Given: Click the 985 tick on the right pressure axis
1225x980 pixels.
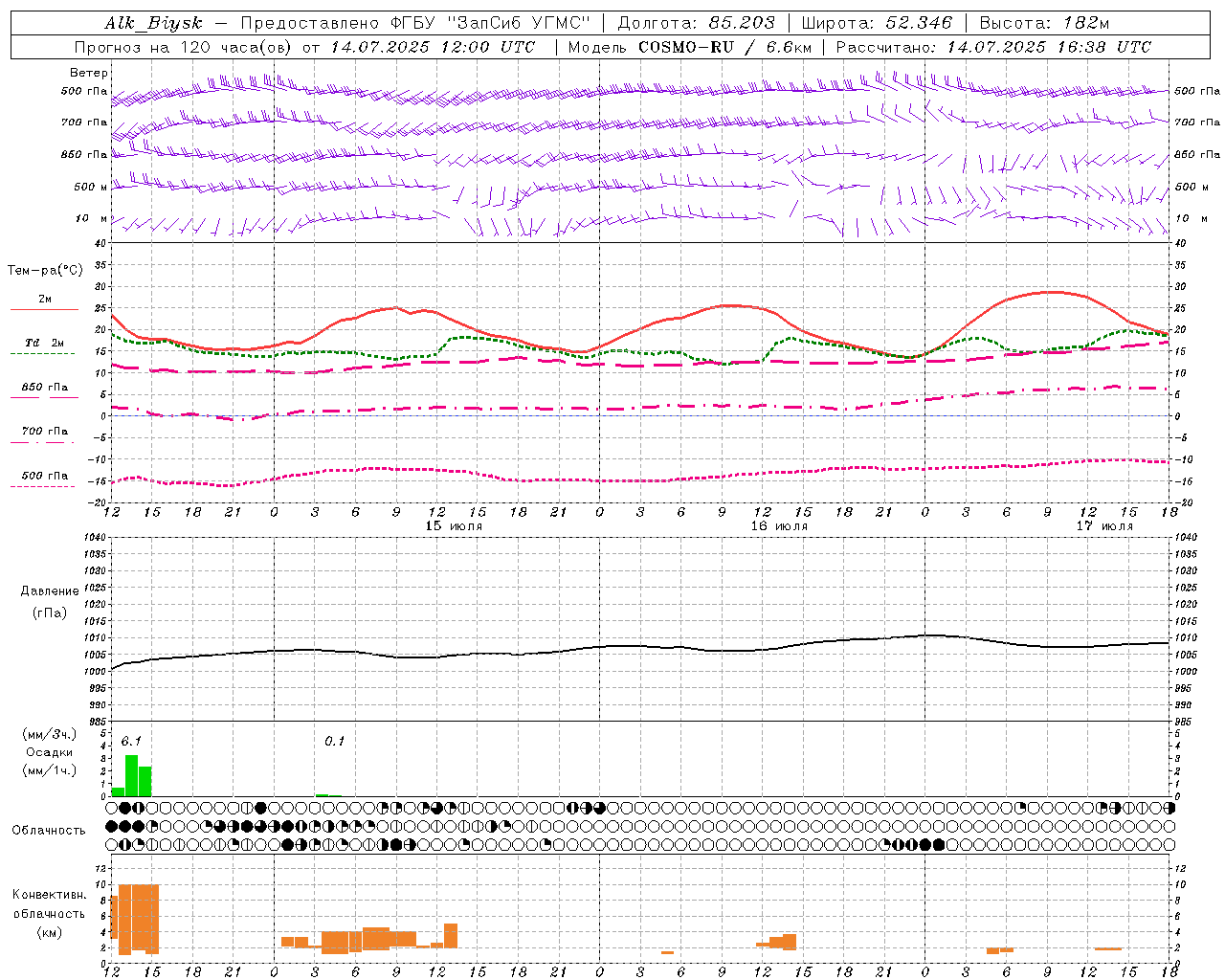Looking at the screenshot, I should click(1184, 722).
